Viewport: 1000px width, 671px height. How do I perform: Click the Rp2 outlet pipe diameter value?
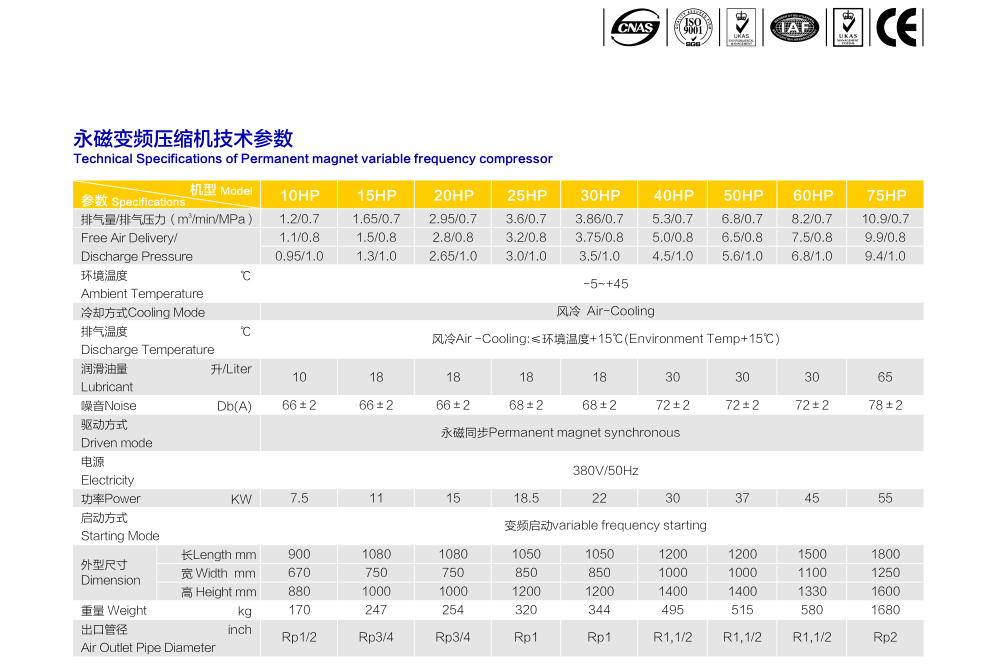point(886,637)
